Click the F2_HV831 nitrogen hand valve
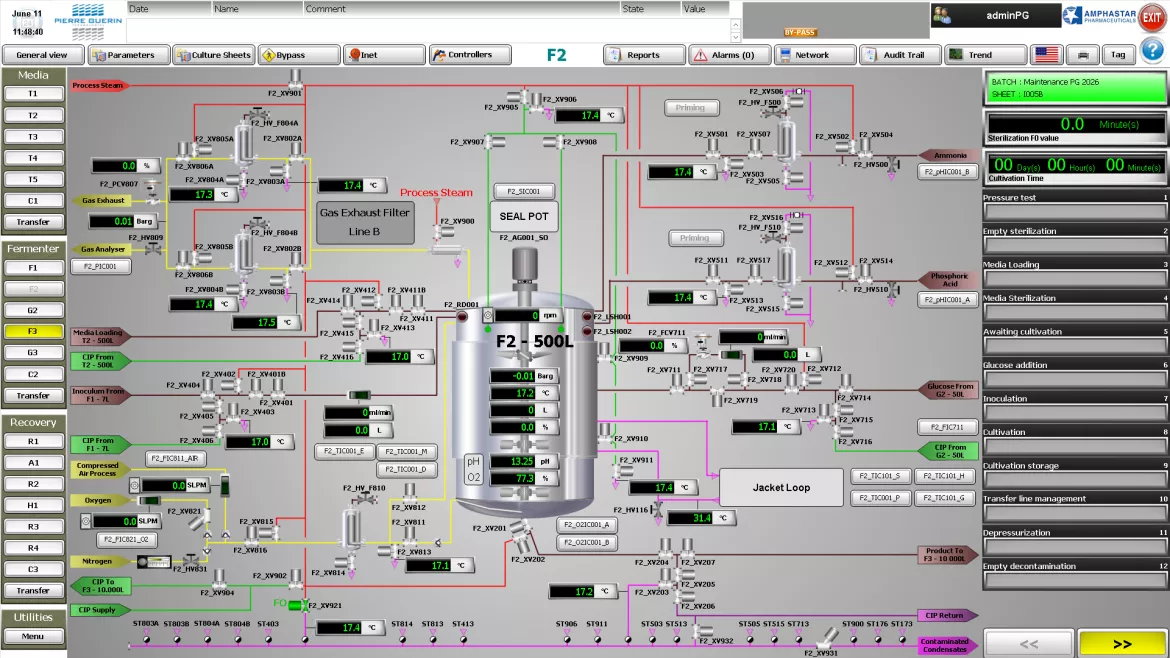 [x=191, y=559]
